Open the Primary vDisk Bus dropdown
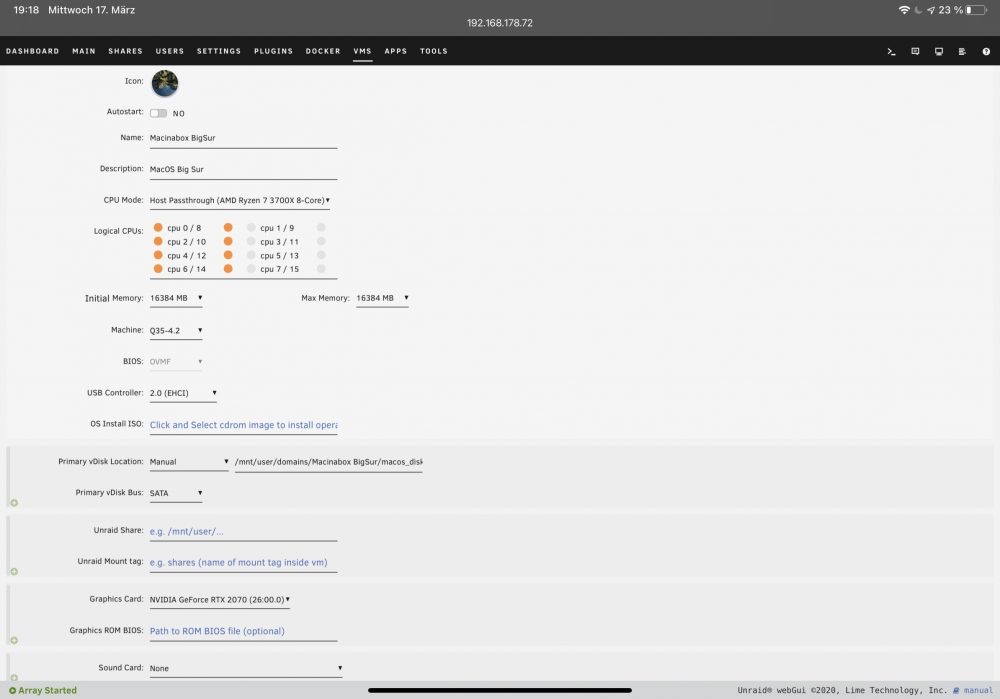This screenshot has height=699, width=1000. 176,493
